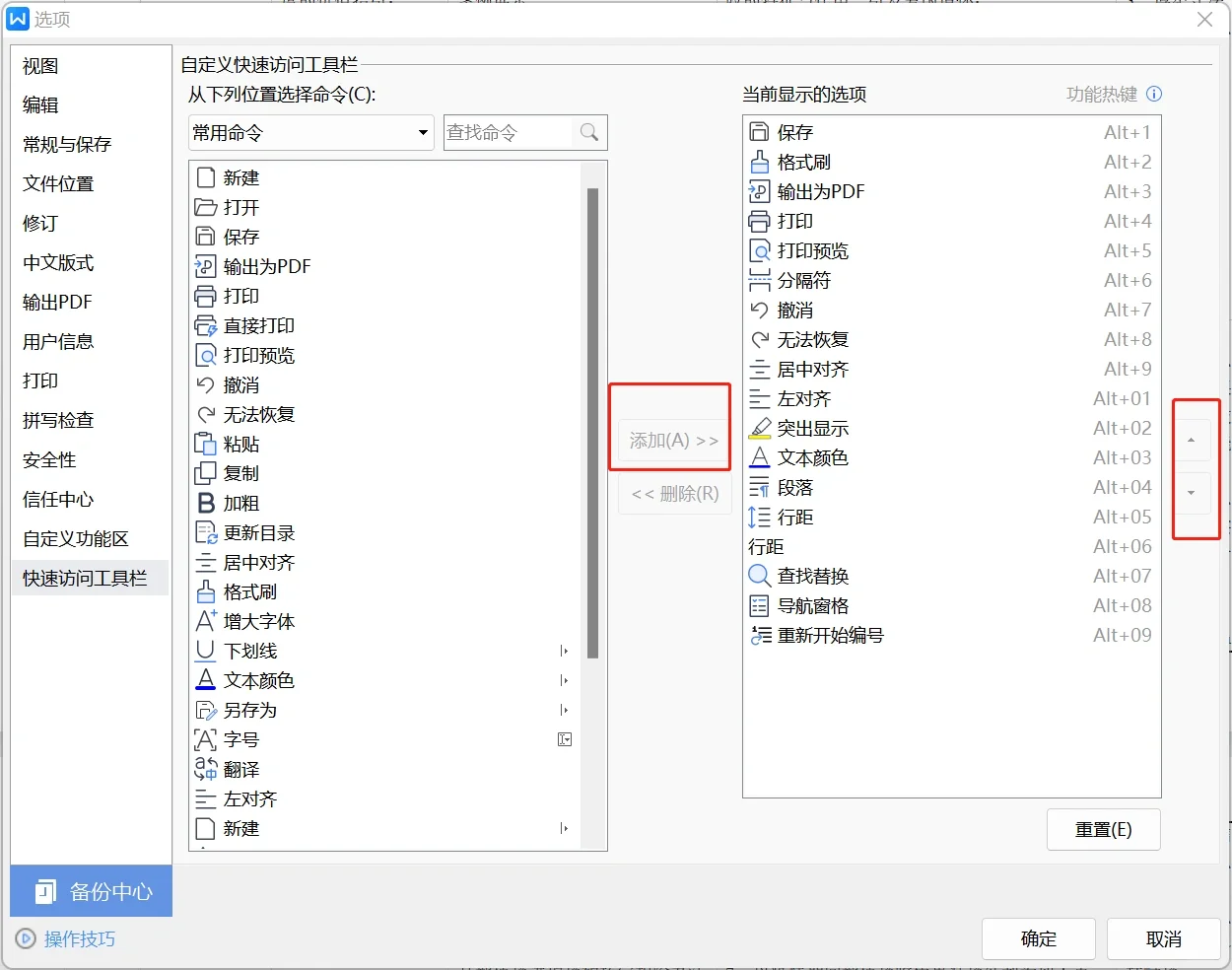
Task: Open the 视图 options section
Action: [x=40, y=66]
